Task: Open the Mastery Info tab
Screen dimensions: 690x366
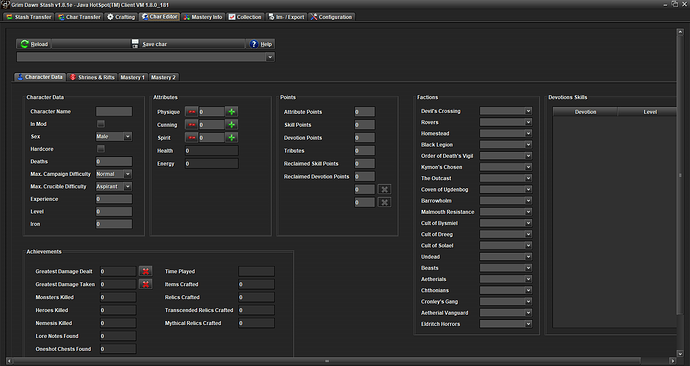Action: tap(203, 17)
